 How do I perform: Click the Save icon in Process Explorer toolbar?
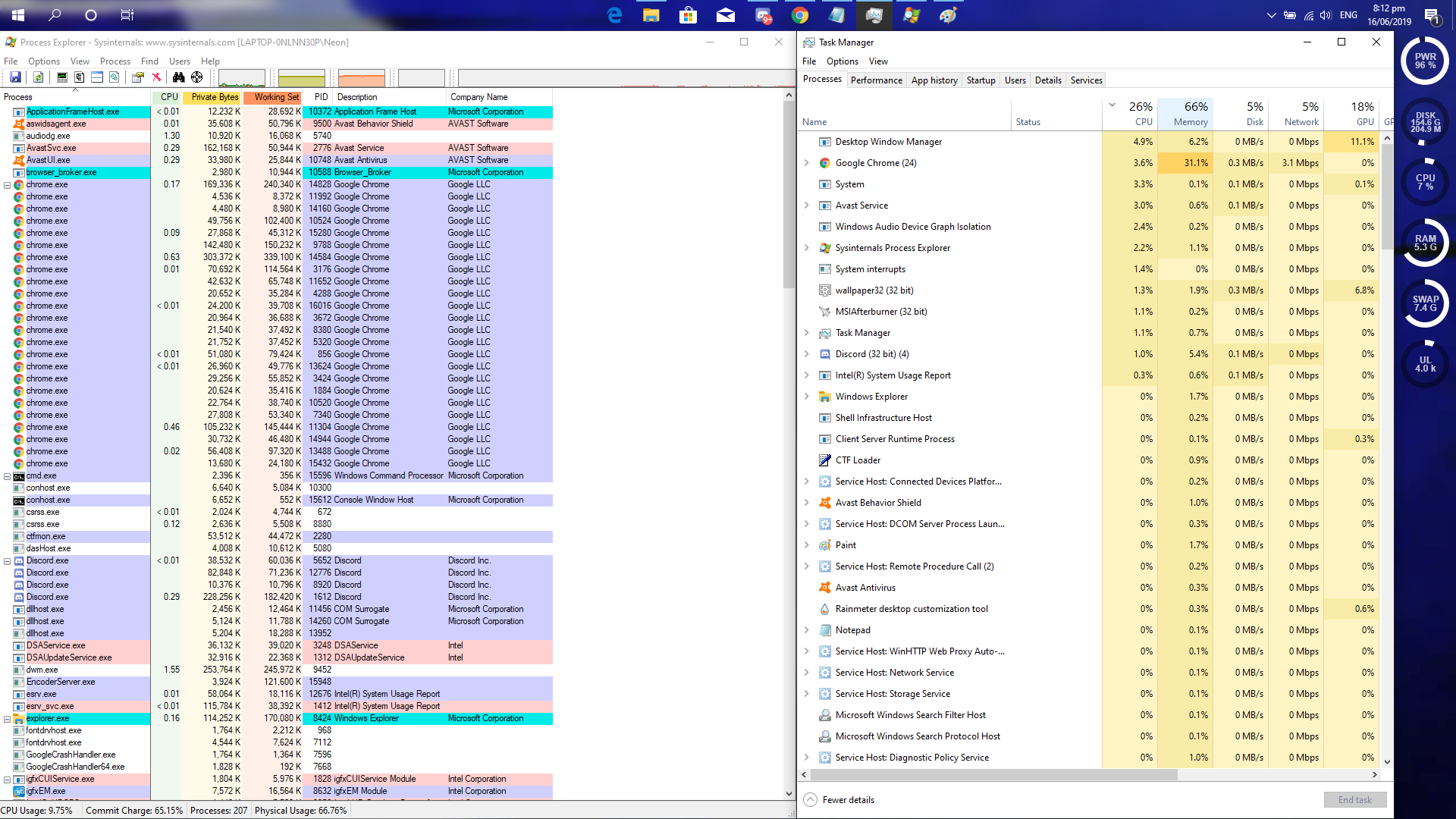[x=15, y=77]
